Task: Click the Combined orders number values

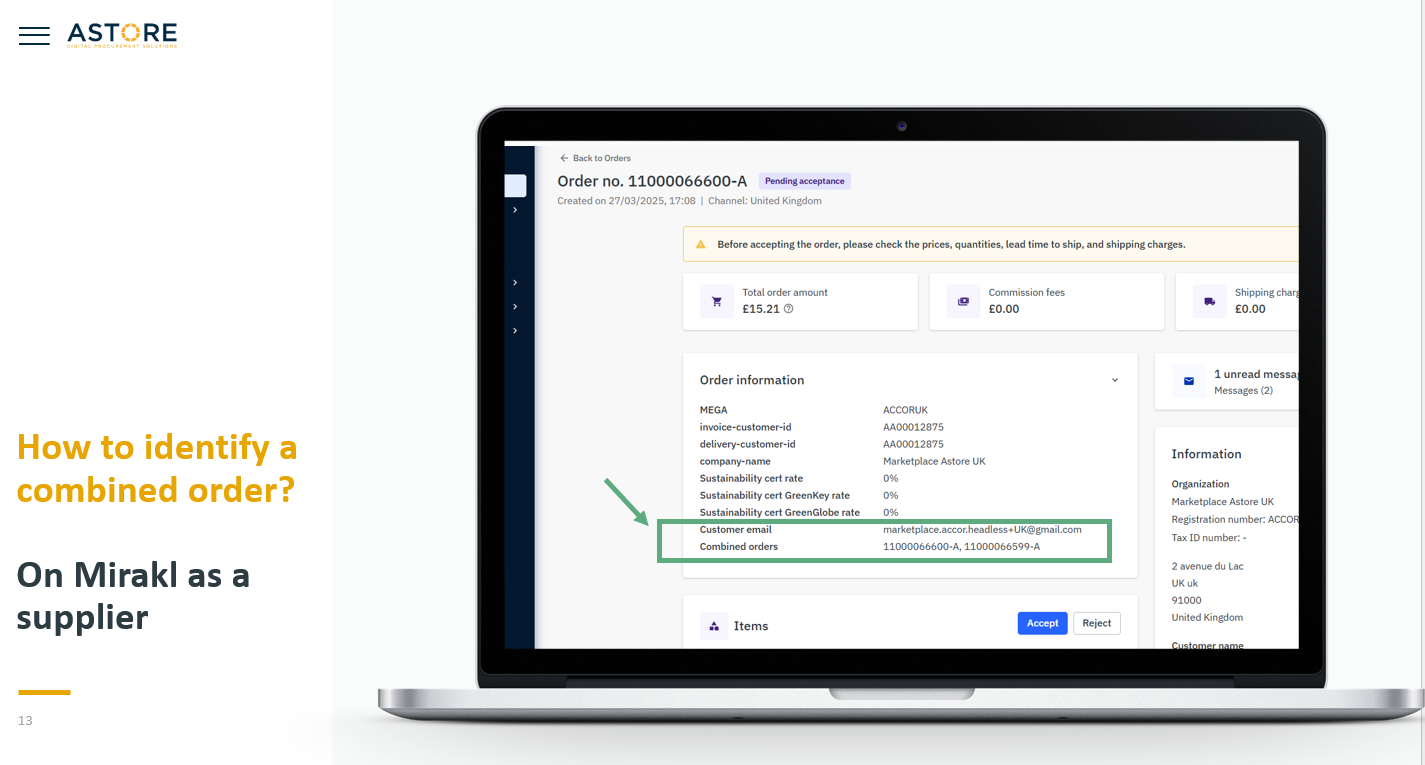Action: [x=961, y=546]
